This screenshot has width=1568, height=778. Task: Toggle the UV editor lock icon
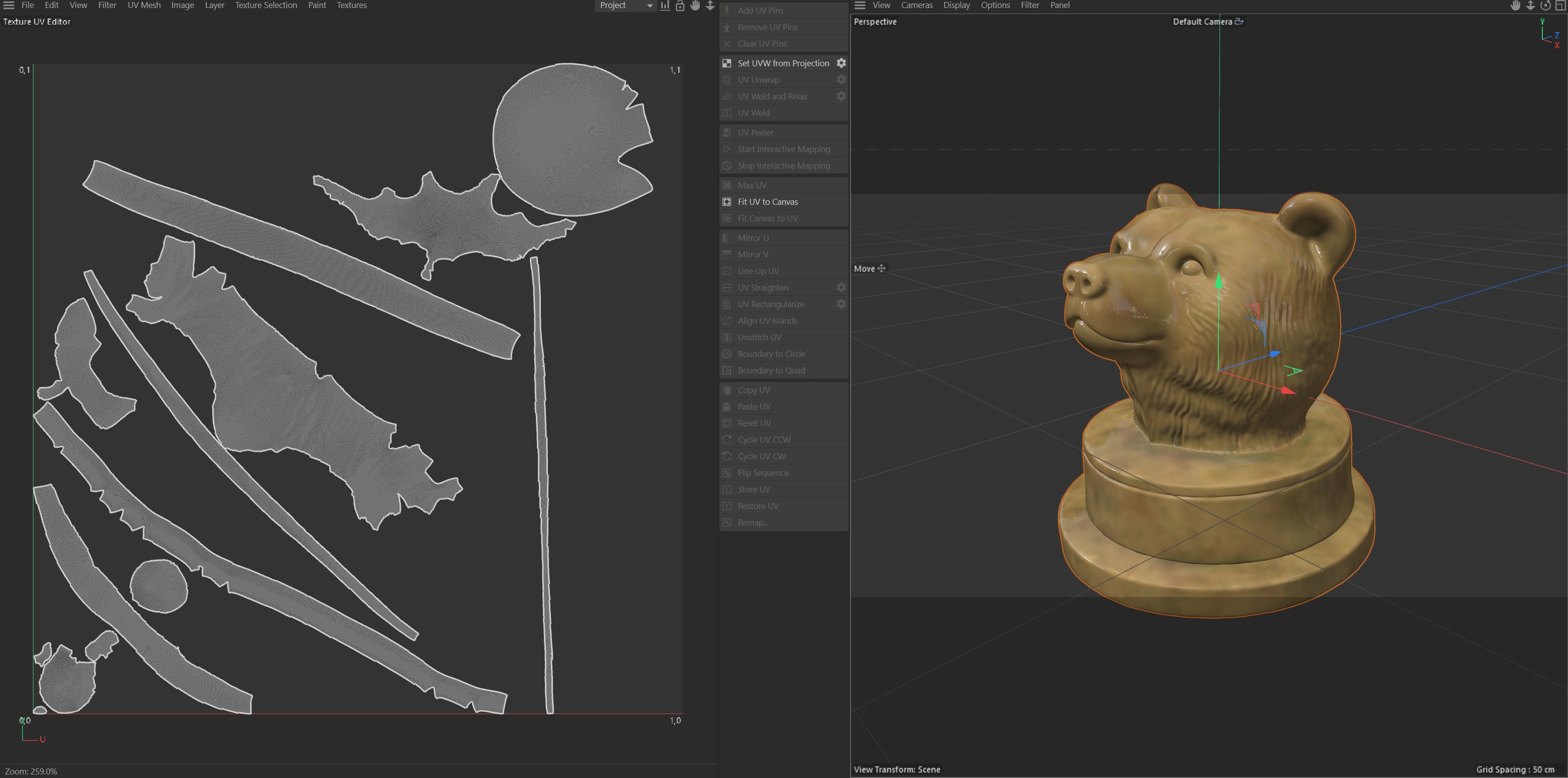(680, 6)
